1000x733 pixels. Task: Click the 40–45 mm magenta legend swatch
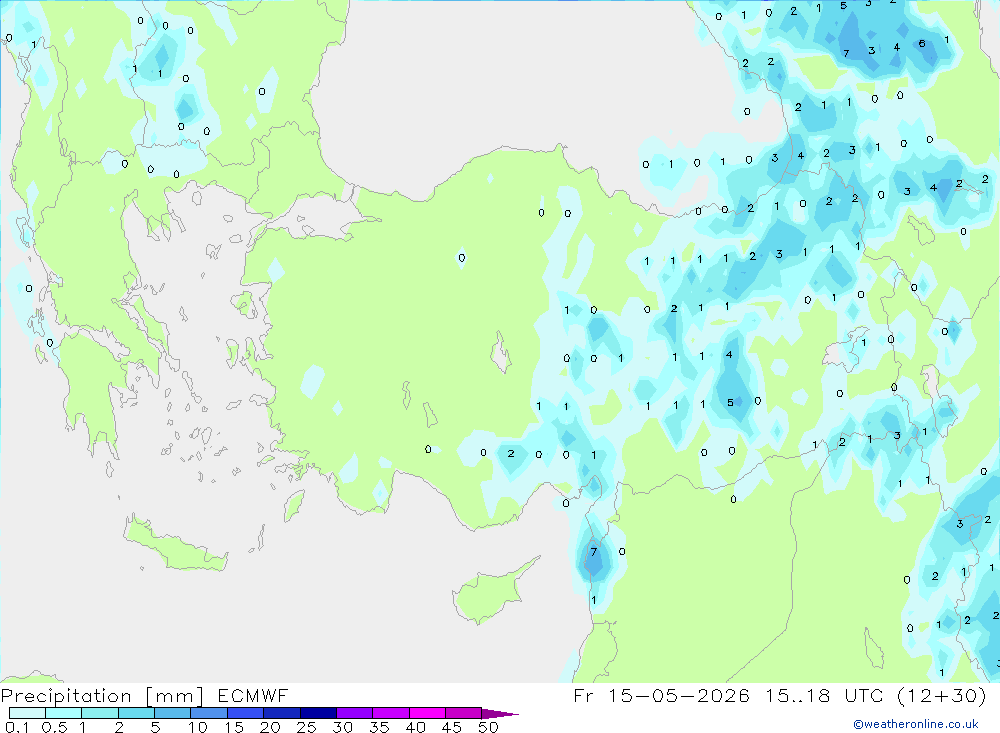427,713
